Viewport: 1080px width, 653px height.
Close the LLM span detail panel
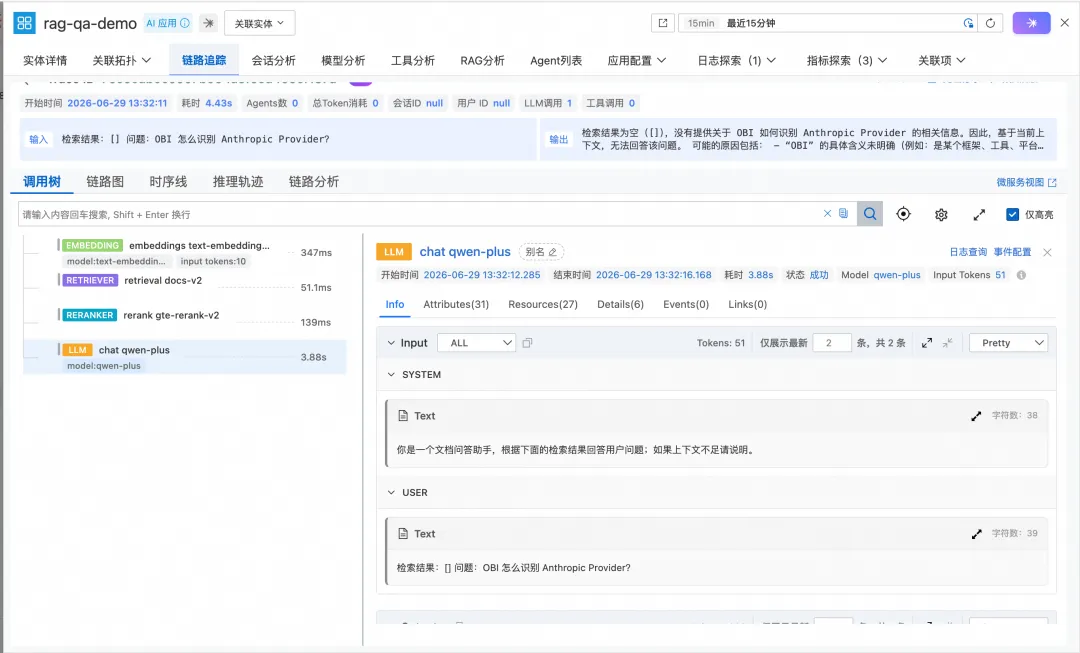(1047, 252)
